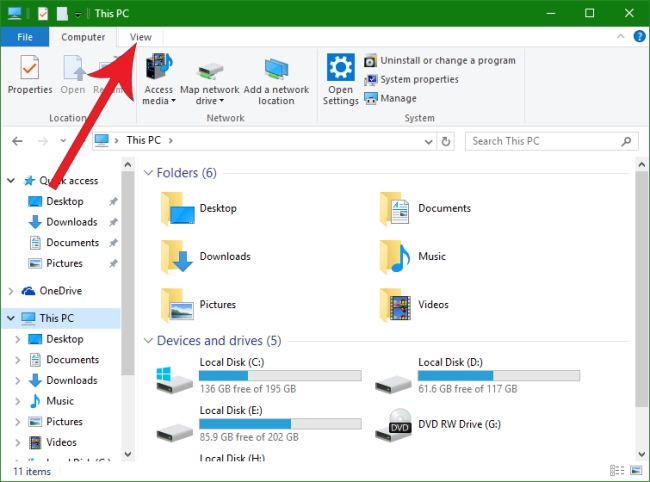Collapse the Quick access tree node
This screenshot has width=650, height=482.
pyautogui.click(x=11, y=180)
